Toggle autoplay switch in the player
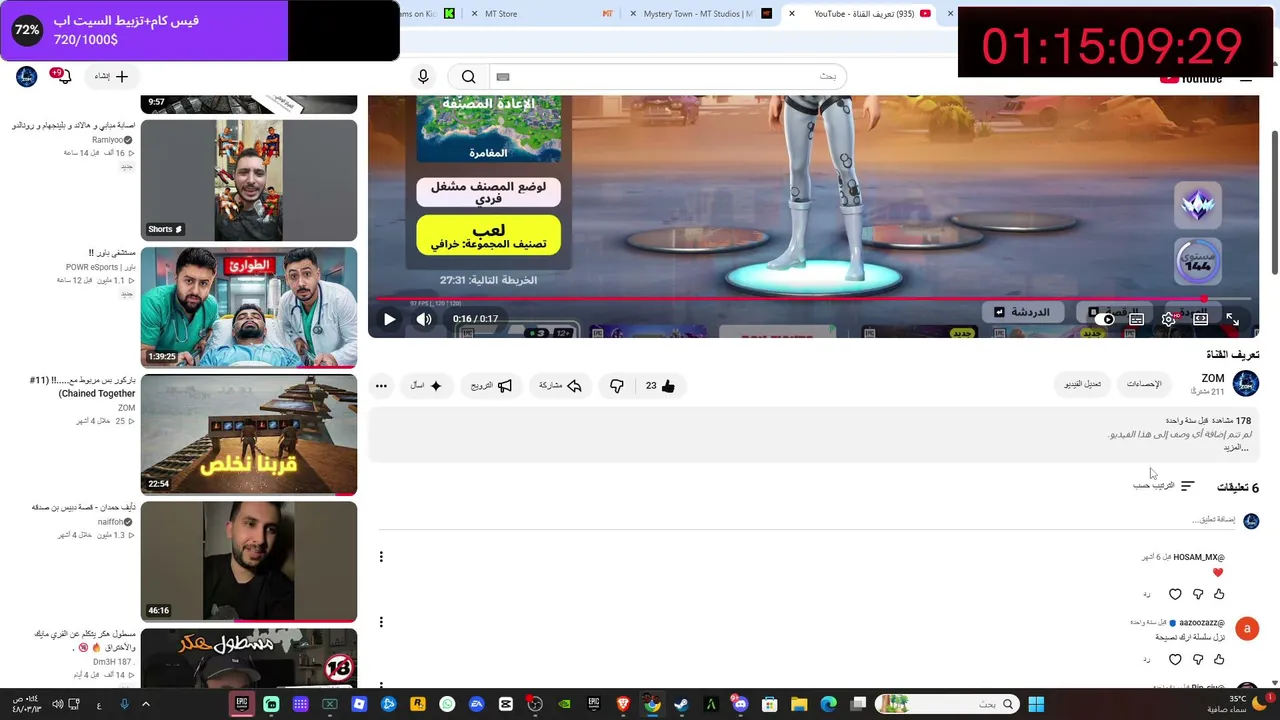Viewport: 1280px width, 720px height. (1105, 319)
